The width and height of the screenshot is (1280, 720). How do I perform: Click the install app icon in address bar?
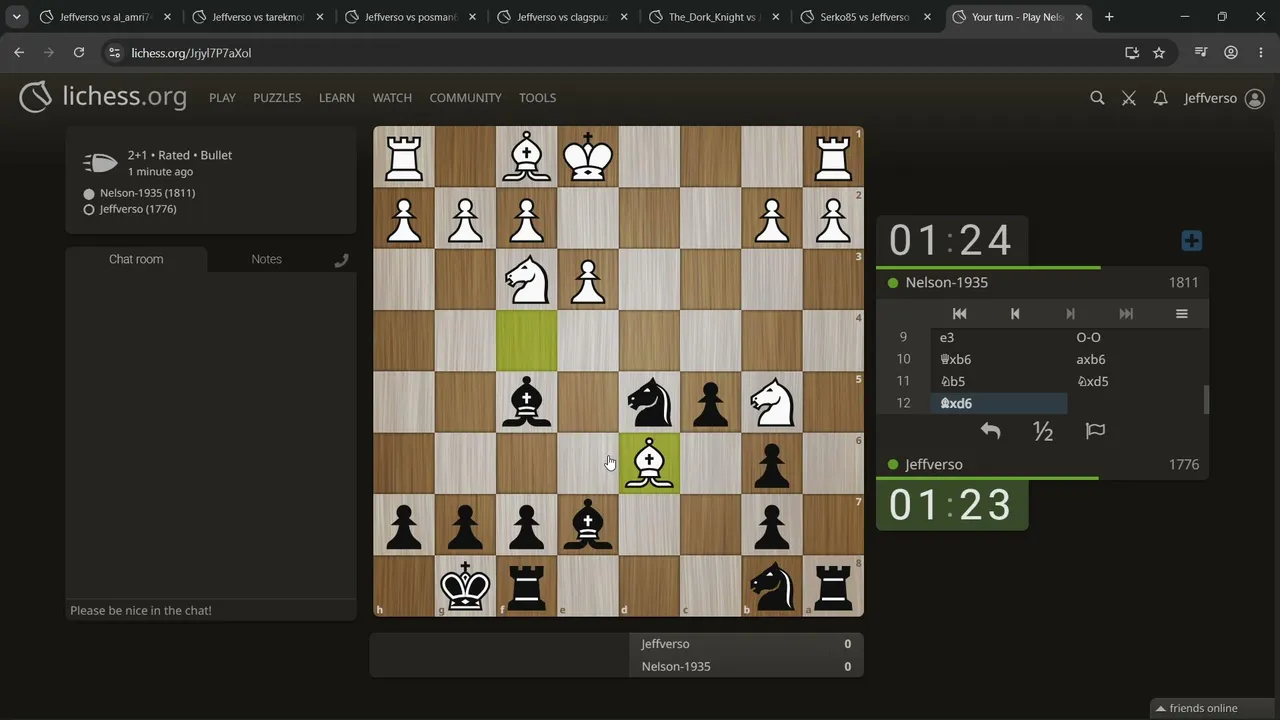1132,53
